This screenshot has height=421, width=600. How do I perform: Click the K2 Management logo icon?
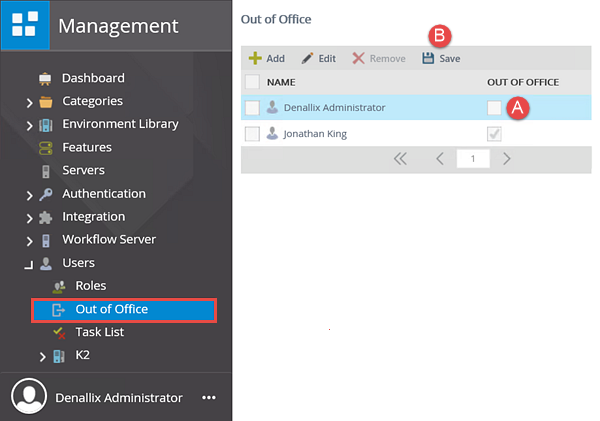[x=24, y=25]
